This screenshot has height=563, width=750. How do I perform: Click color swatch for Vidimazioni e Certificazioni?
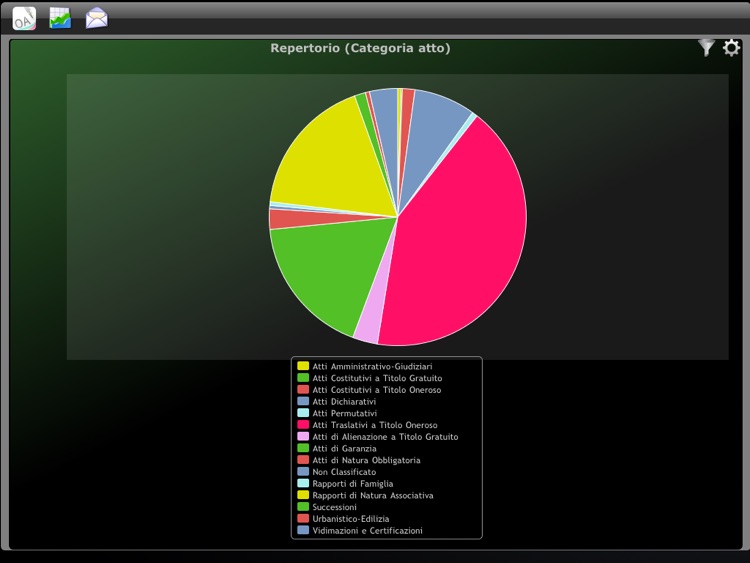[x=303, y=530]
